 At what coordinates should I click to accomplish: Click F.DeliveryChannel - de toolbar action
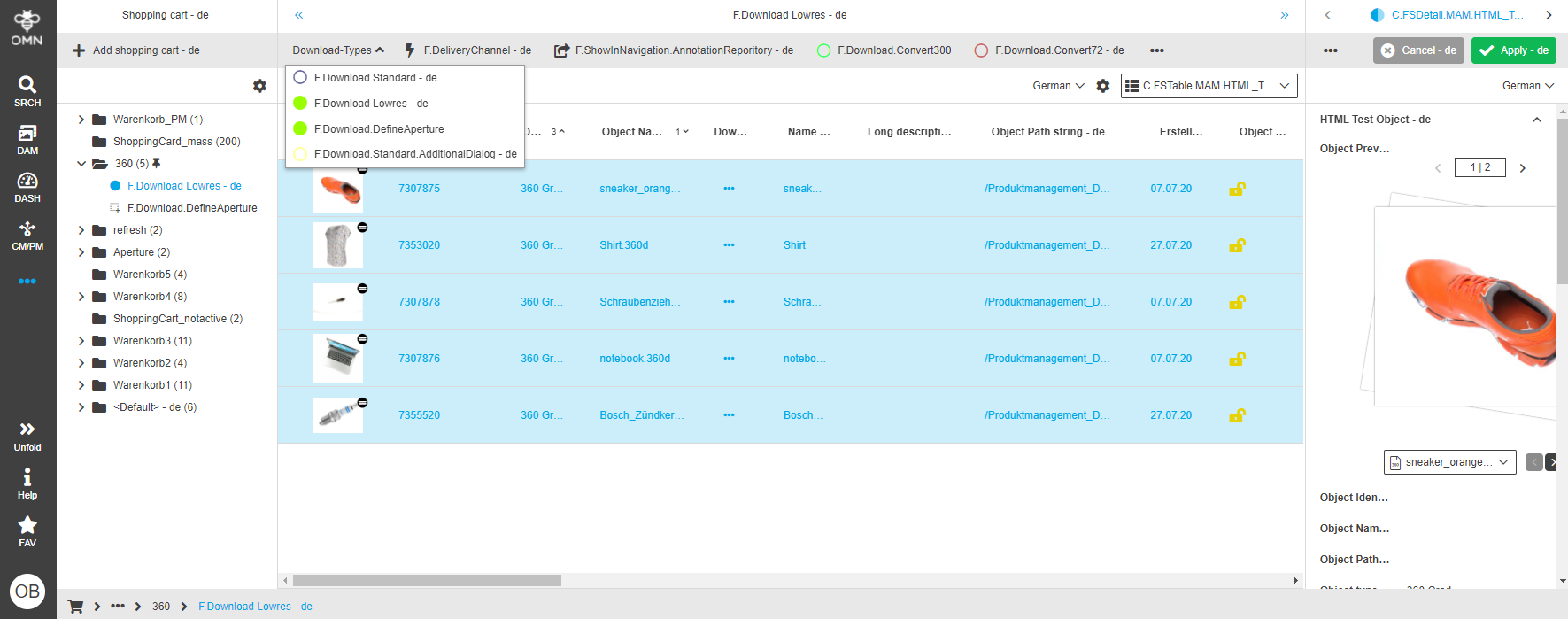[x=467, y=50]
